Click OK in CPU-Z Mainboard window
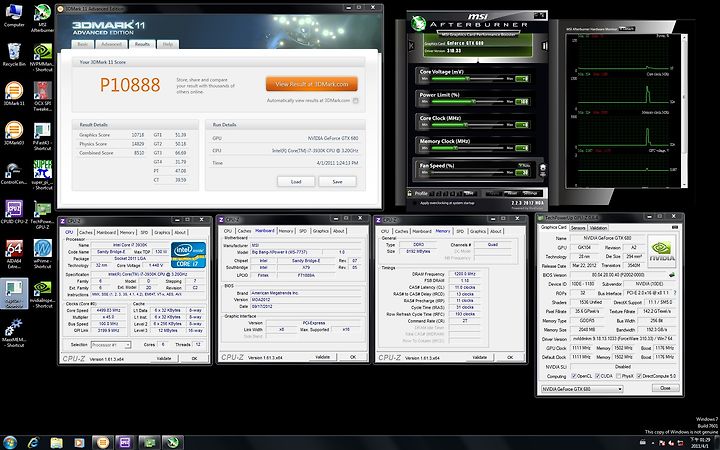 click(x=353, y=357)
